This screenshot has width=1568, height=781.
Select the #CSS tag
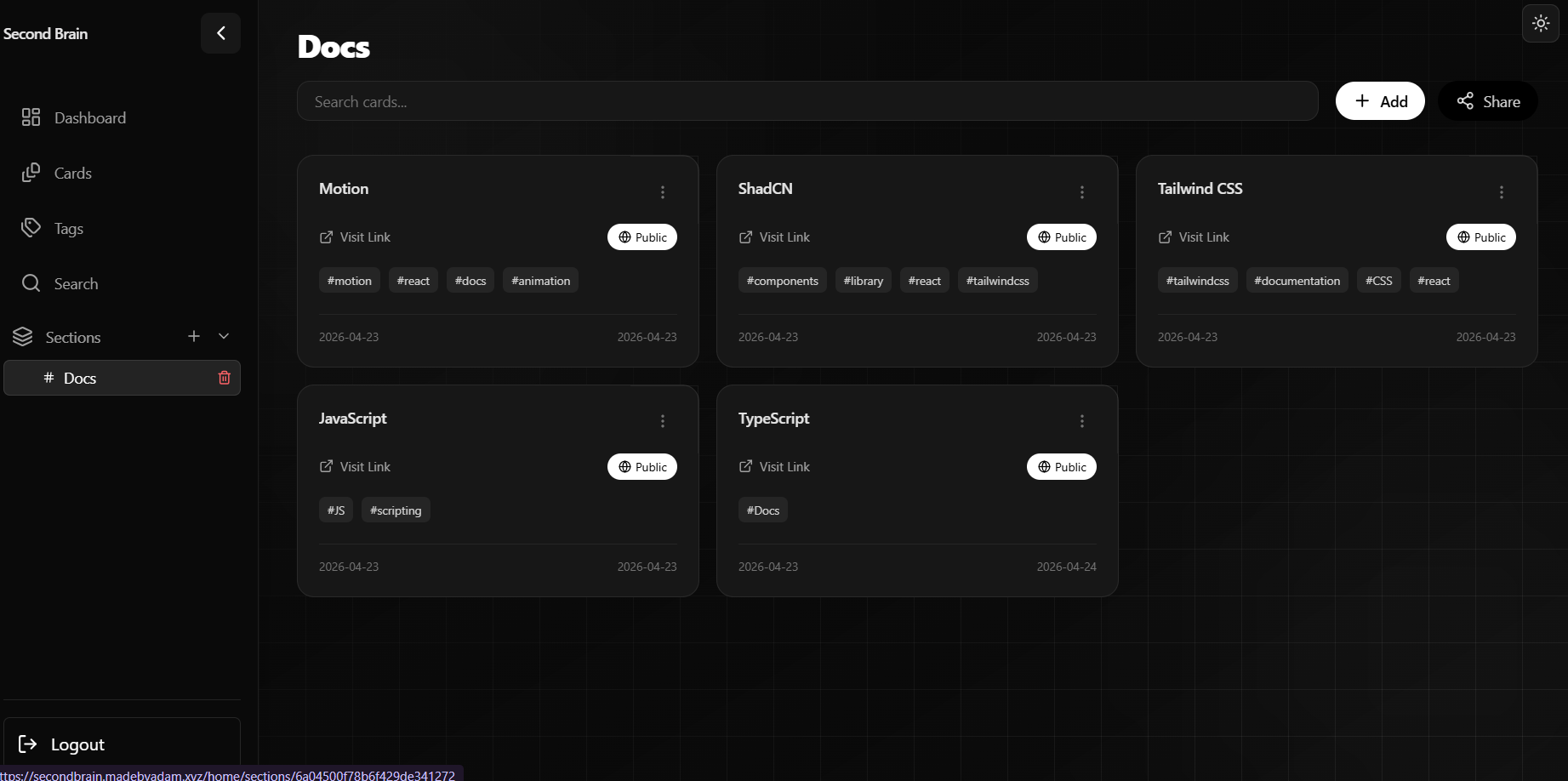1379,281
